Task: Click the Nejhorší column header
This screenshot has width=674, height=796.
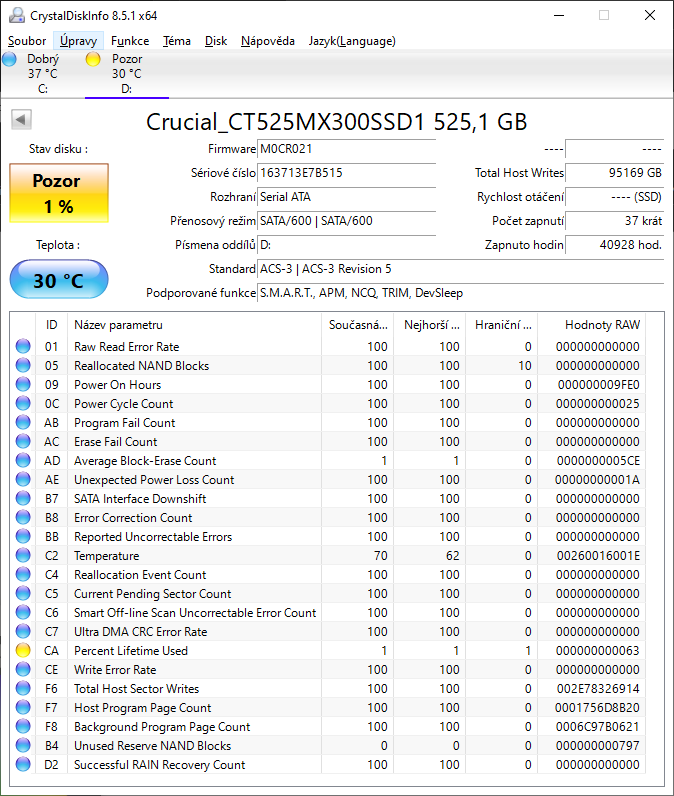Action: (x=430, y=325)
